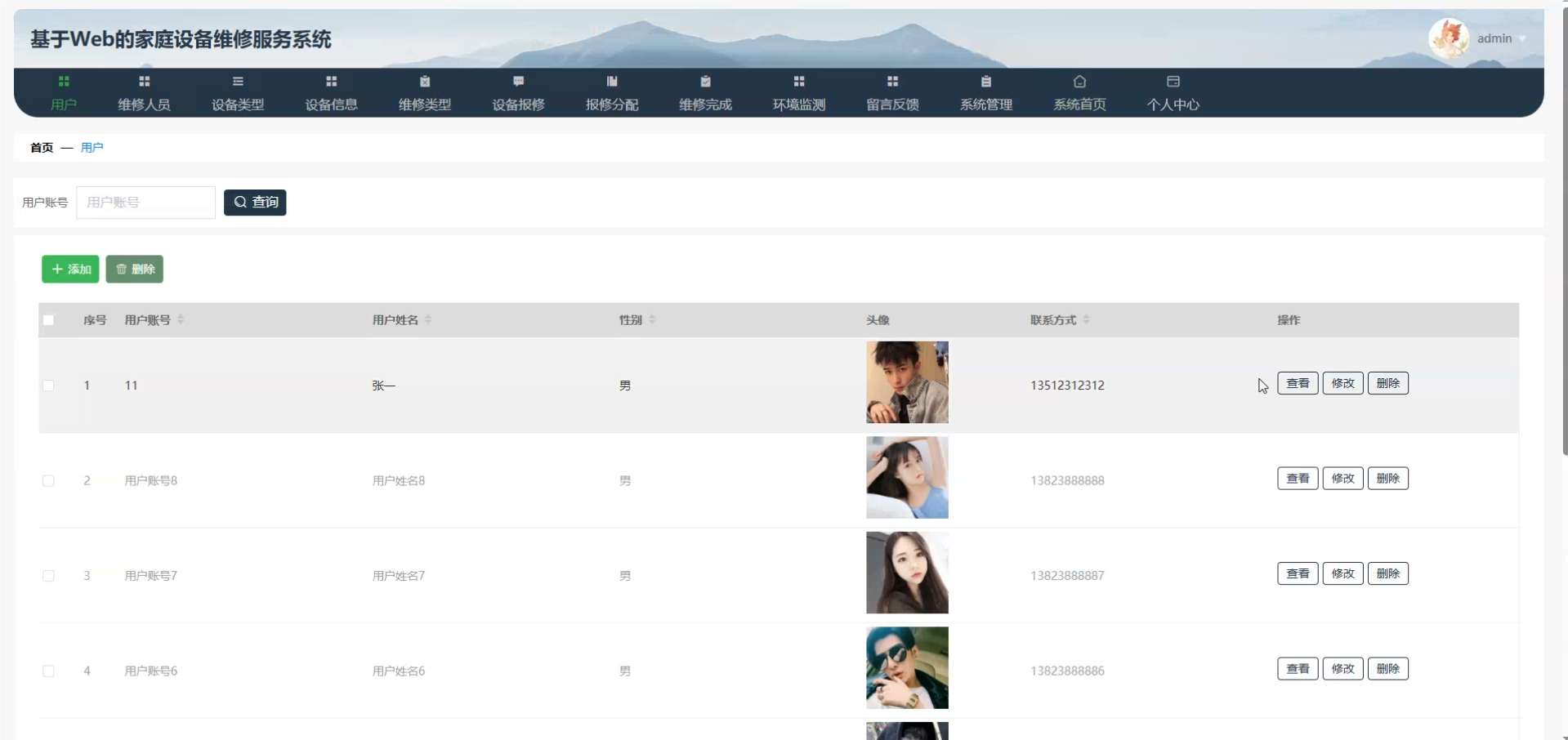Viewport: 1568px width, 740px height.
Task: View details of user 张一 with 查看
Action: tap(1298, 383)
